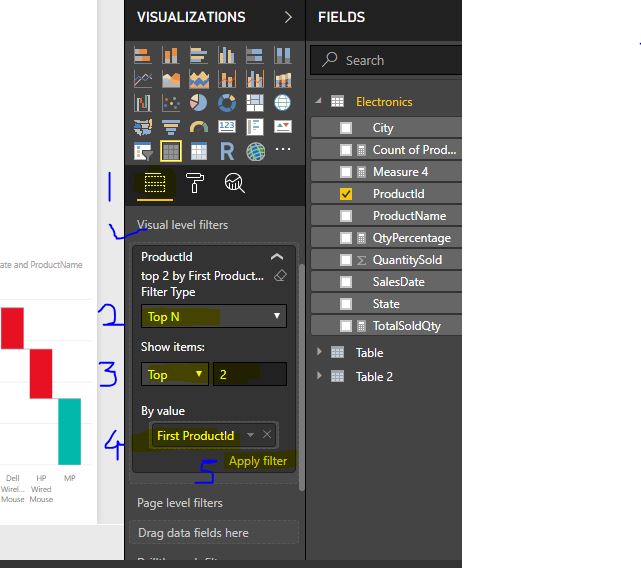
Task: Collapse the Visualizations pane with chevron
Action: (x=288, y=17)
